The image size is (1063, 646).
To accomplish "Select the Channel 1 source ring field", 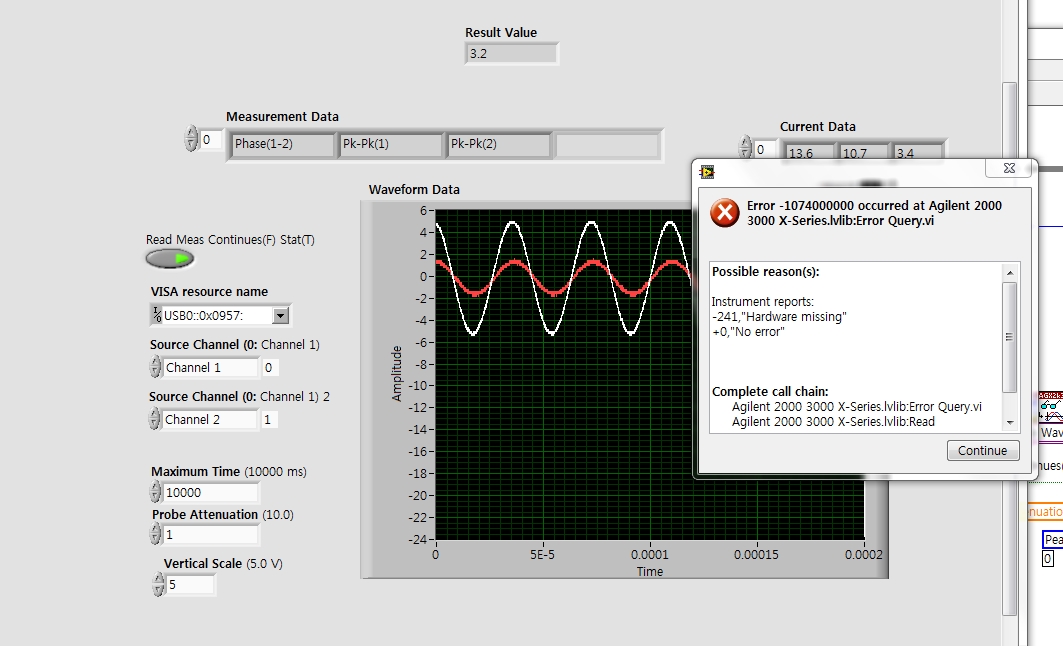I will [x=210, y=368].
